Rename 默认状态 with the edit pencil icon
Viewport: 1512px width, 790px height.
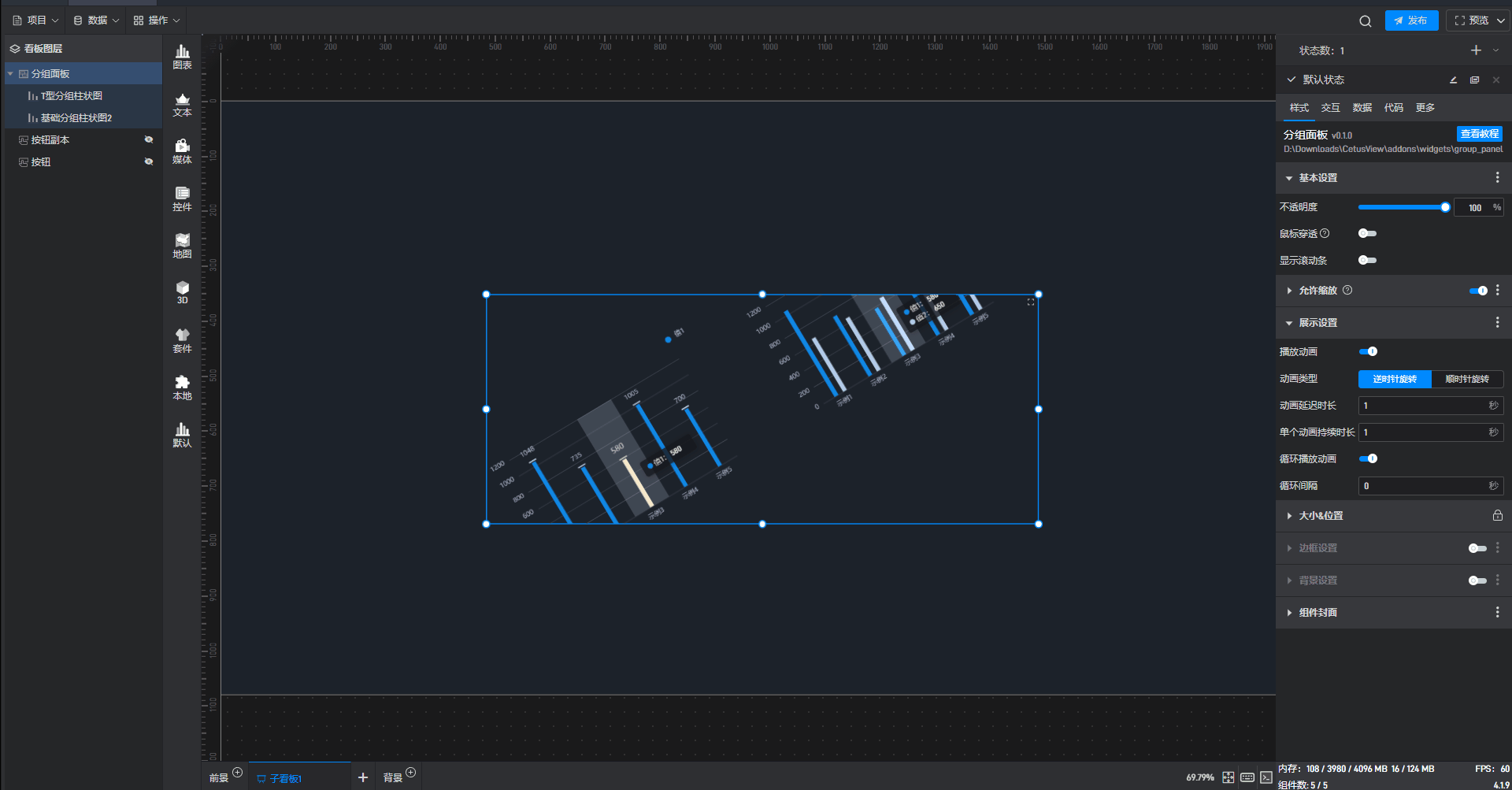point(1454,80)
